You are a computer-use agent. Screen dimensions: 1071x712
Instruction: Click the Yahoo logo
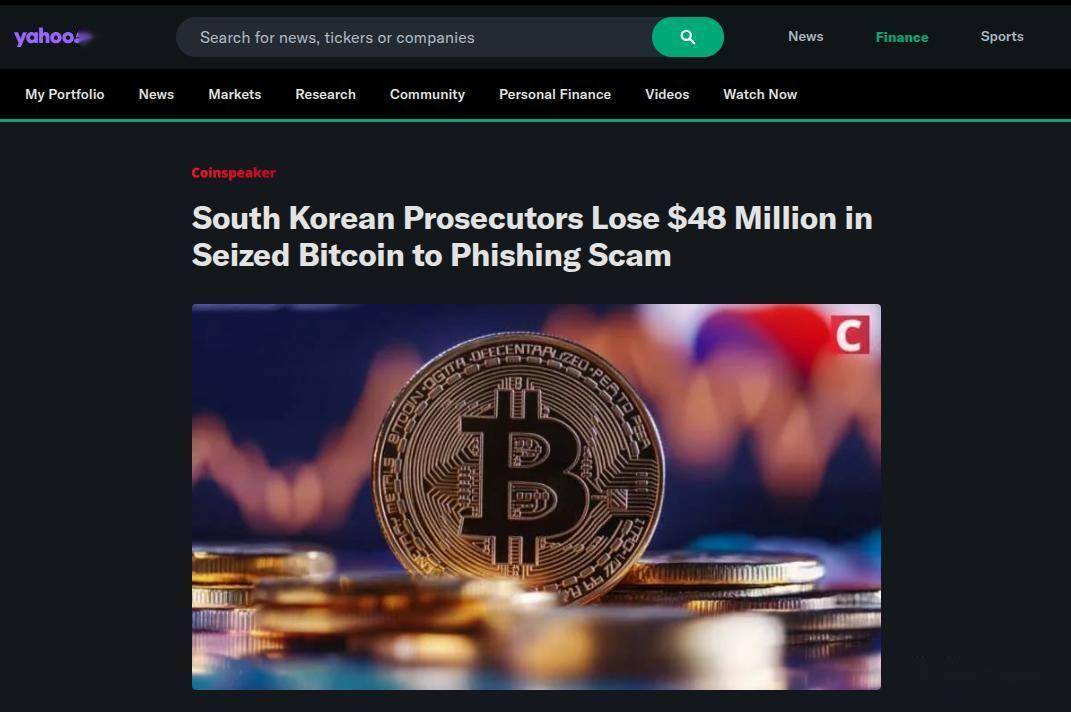pyautogui.click(x=53, y=37)
